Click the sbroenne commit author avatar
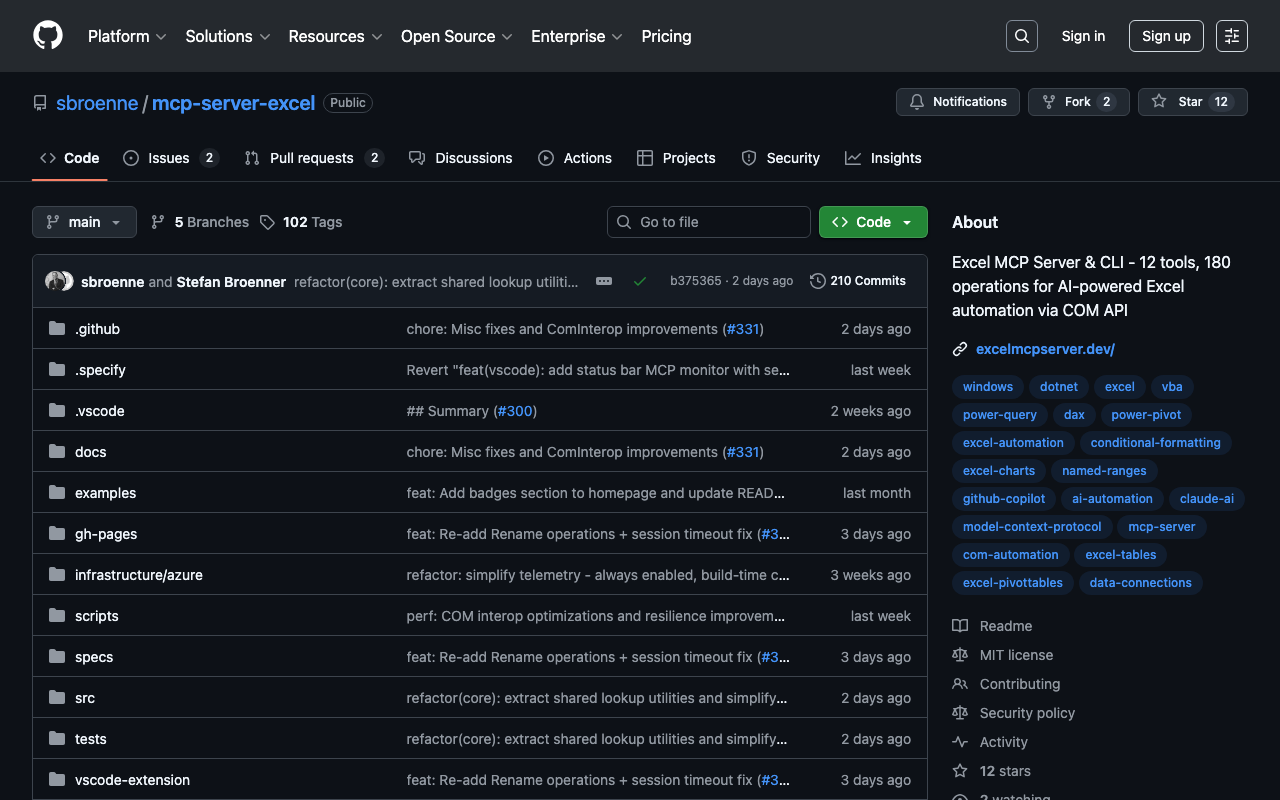Viewport: 1280px width, 800px height. tap(56, 281)
